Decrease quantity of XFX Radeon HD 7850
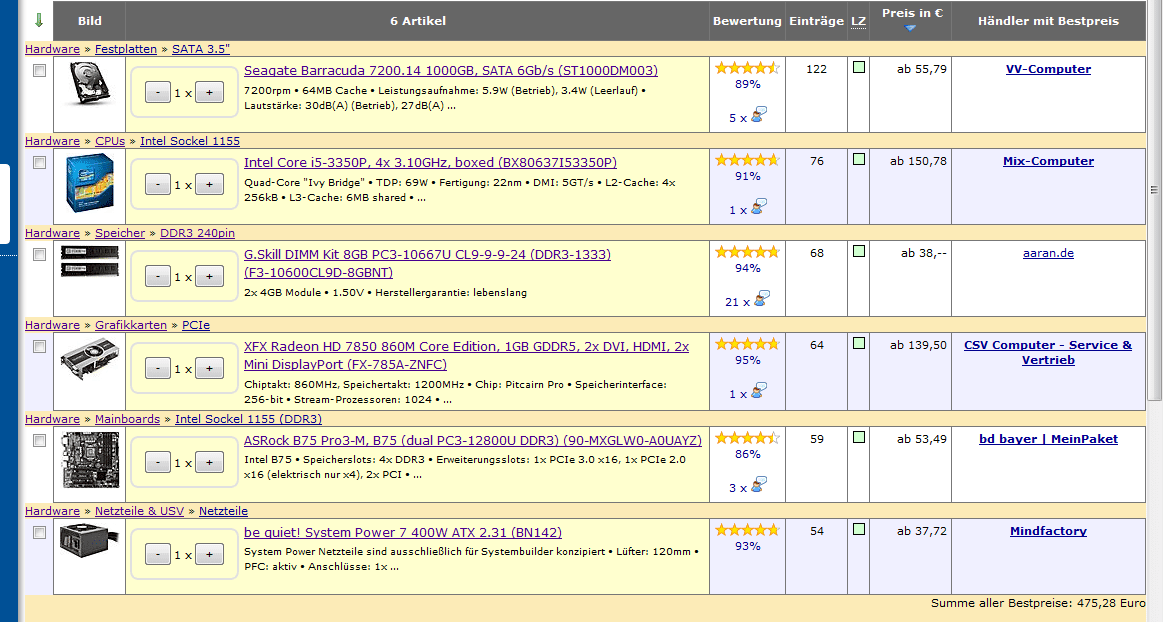The image size is (1163, 622). (x=157, y=368)
